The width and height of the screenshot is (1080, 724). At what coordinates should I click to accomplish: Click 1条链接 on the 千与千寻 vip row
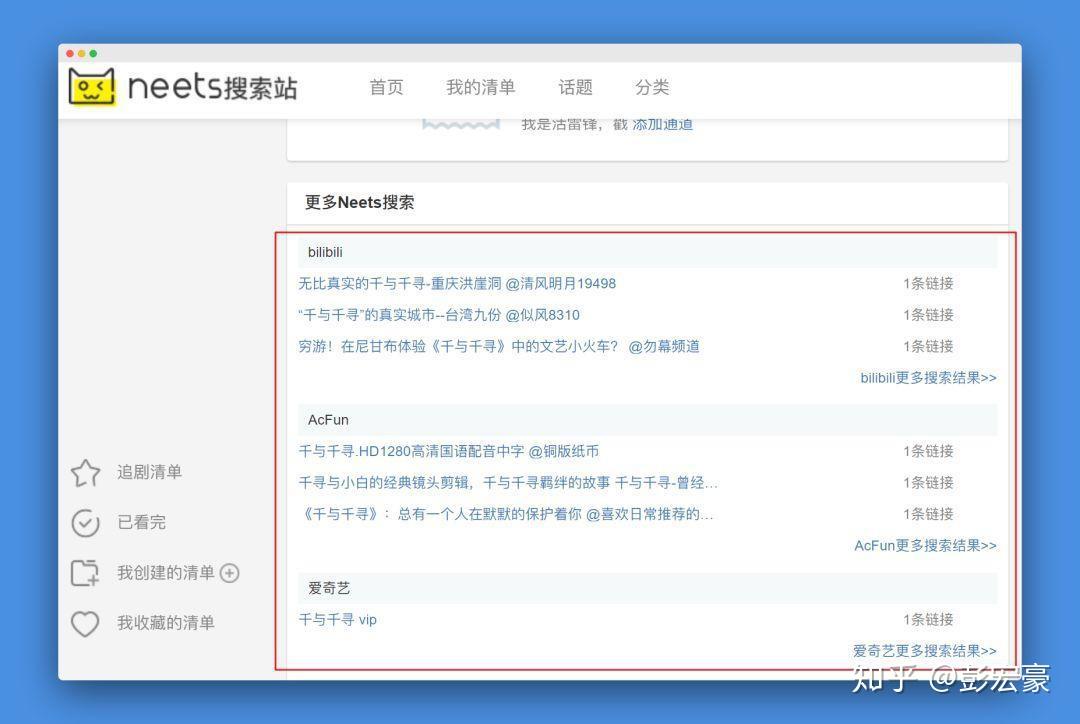(x=928, y=620)
